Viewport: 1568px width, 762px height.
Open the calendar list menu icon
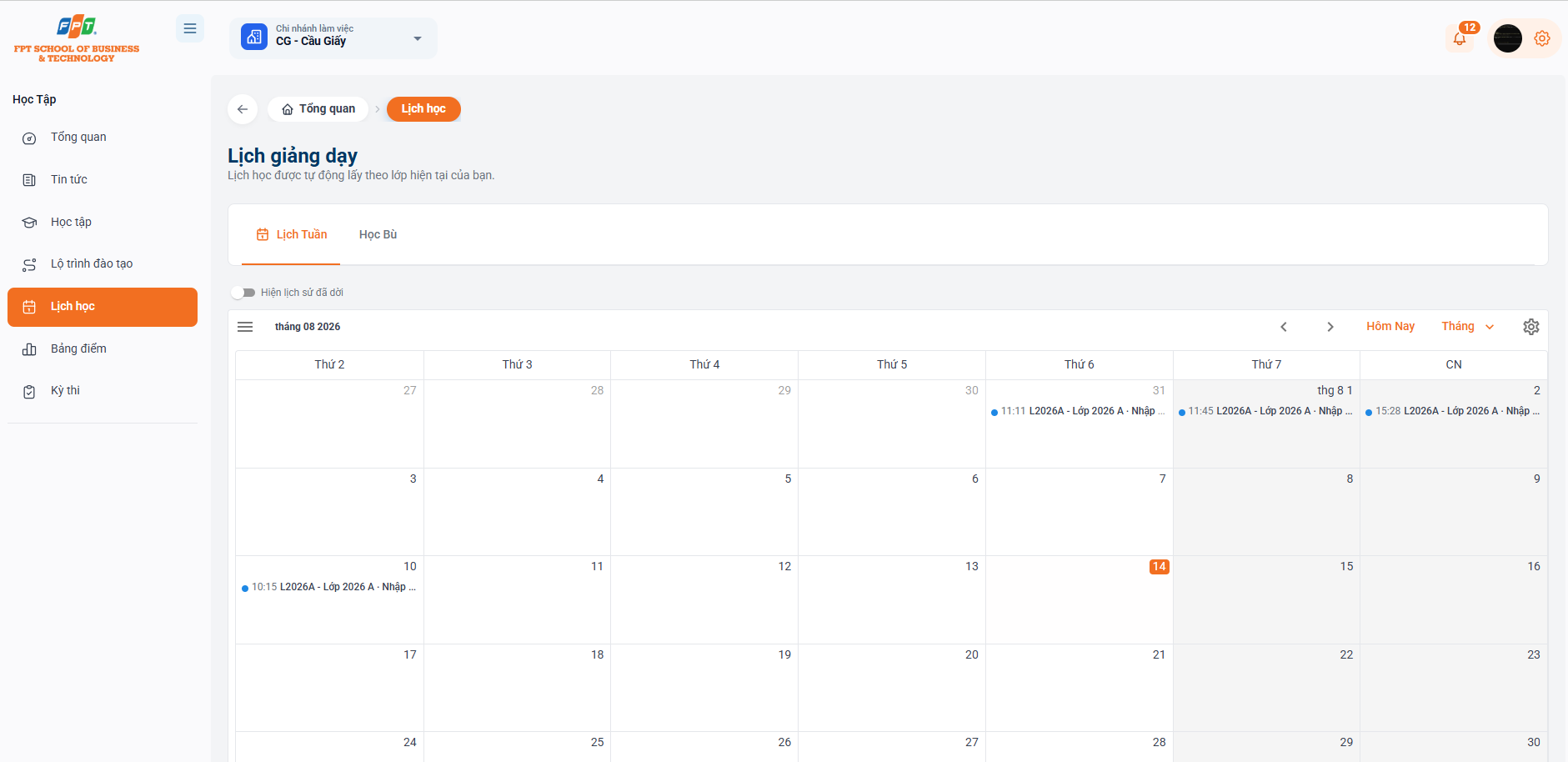tap(245, 327)
